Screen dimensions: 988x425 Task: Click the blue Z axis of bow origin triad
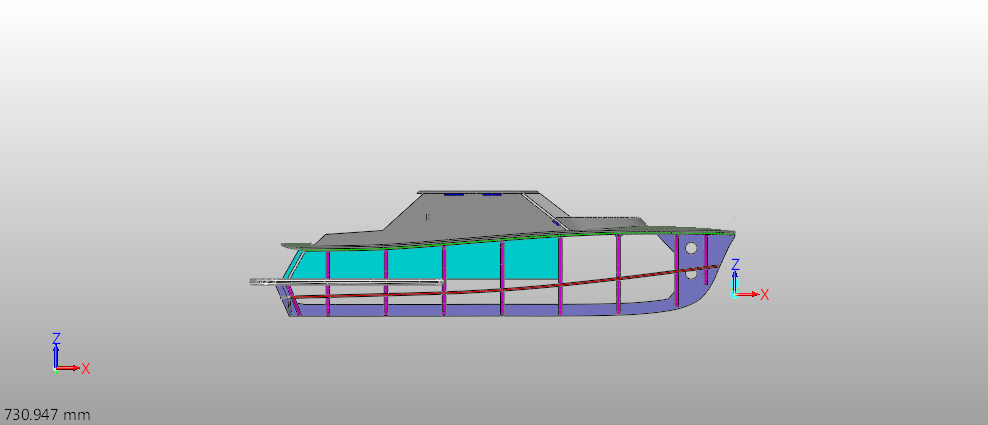[x=735, y=281]
